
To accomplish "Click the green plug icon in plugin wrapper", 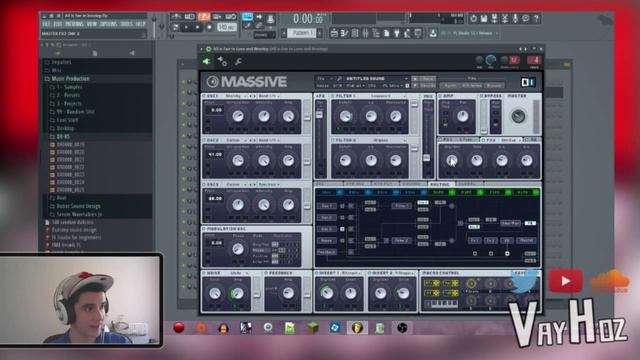I will pyautogui.click(x=206, y=62).
